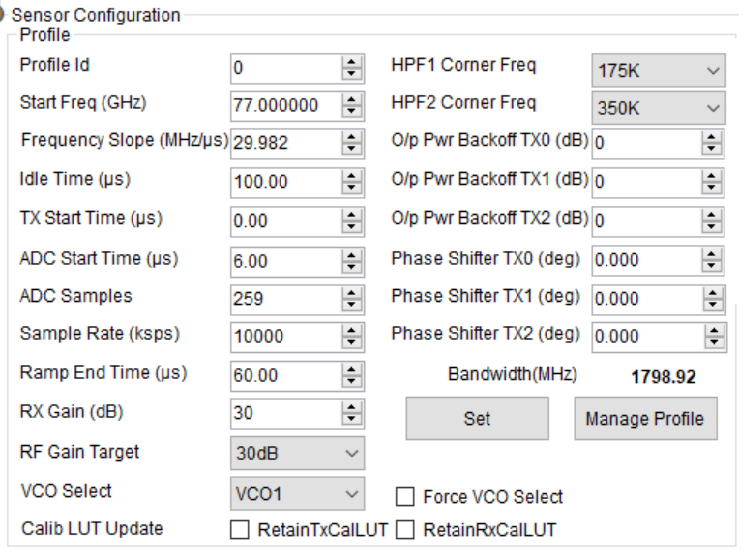The height and width of the screenshot is (557, 751).
Task: Click the Phase Shifter TX0 spinner arrows
Action: point(713,259)
